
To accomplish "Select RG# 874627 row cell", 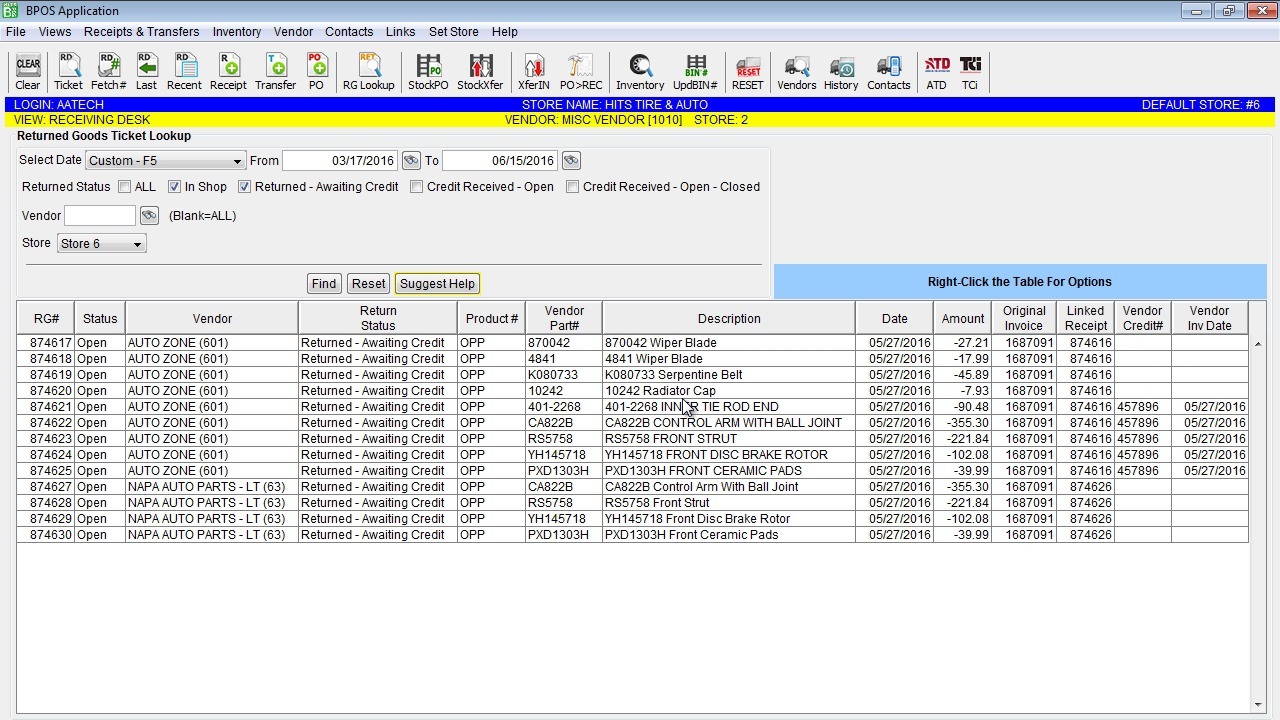I will [46, 487].
